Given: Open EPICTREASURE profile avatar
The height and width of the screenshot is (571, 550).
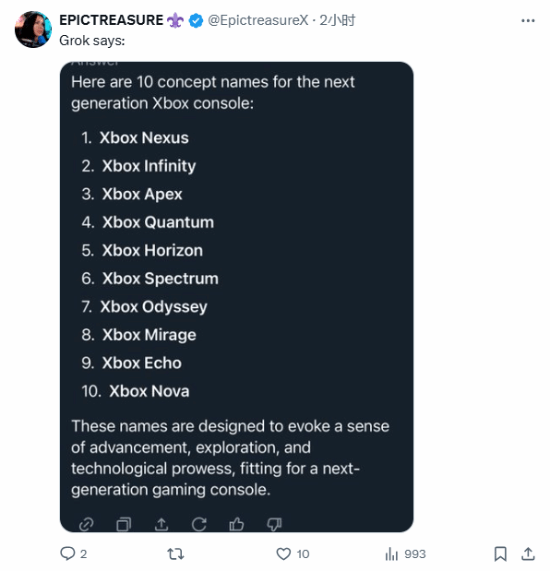Looking at the screenshot, I should [x=33, y=29].
